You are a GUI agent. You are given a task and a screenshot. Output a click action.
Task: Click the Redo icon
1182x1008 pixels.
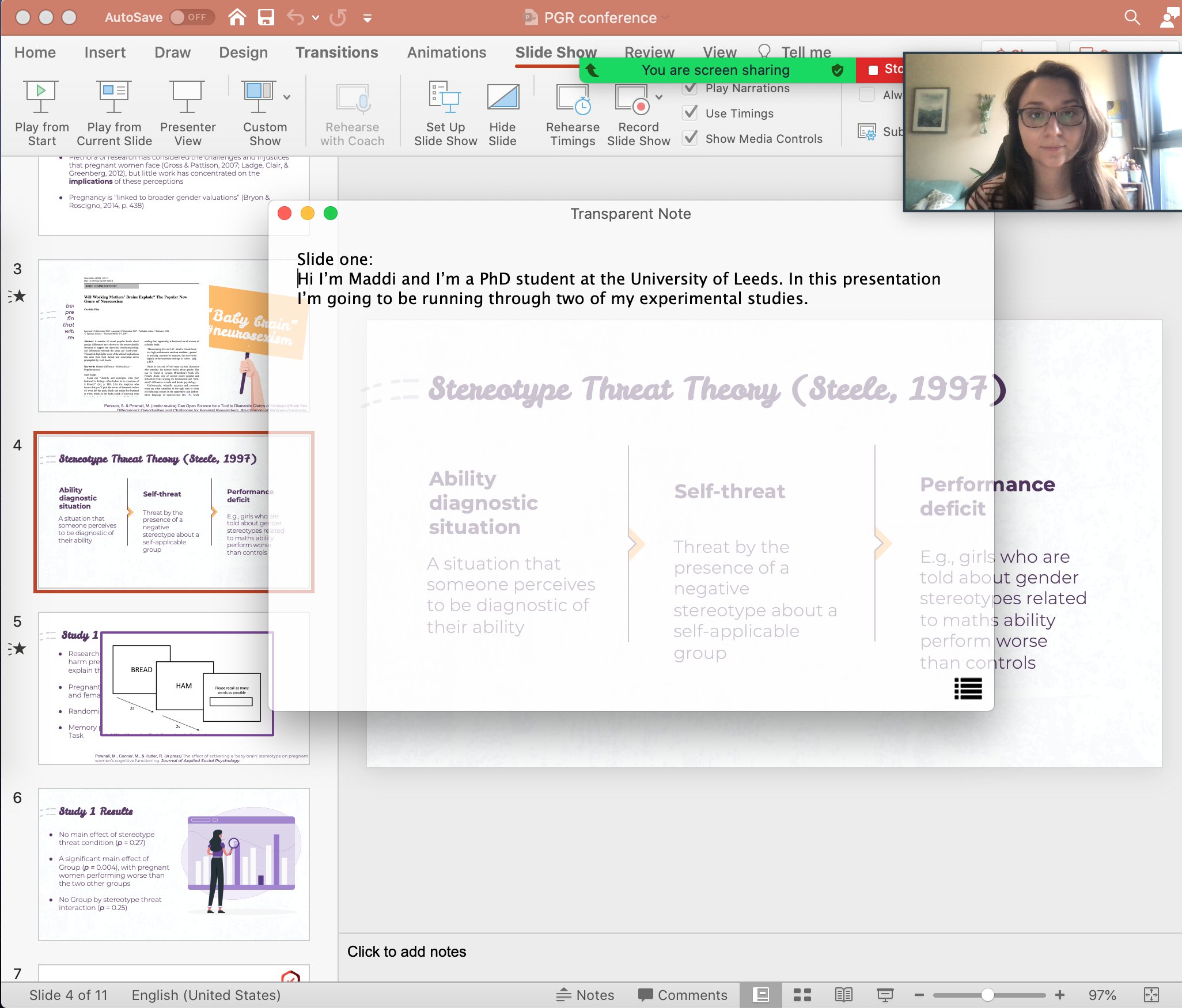[x=338, y=17]
